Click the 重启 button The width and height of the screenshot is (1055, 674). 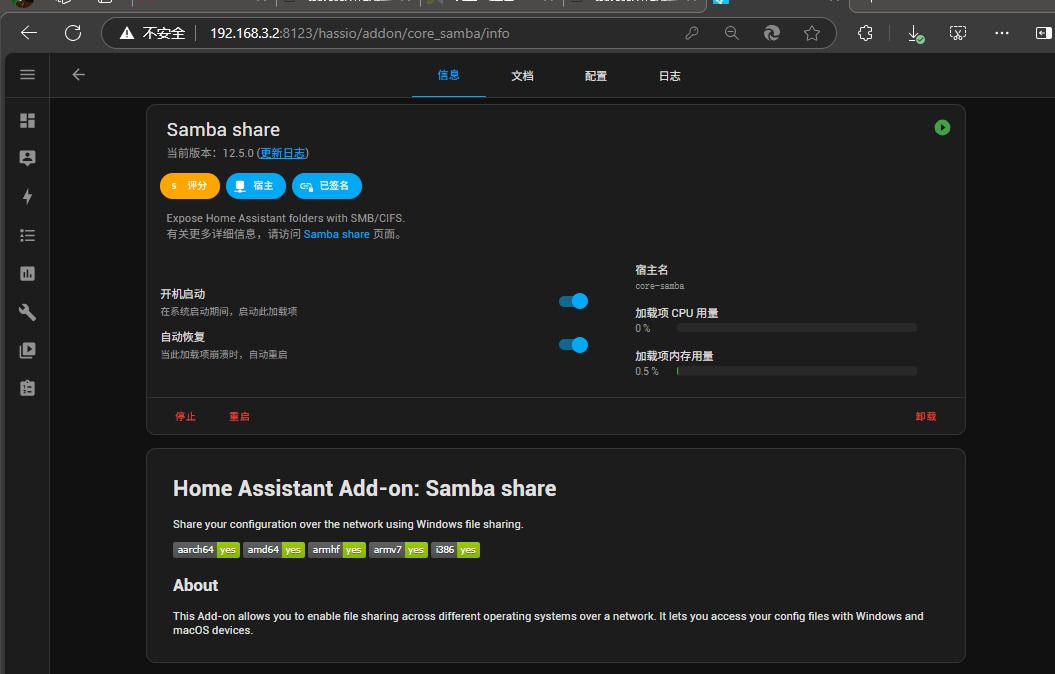point(239,417)
